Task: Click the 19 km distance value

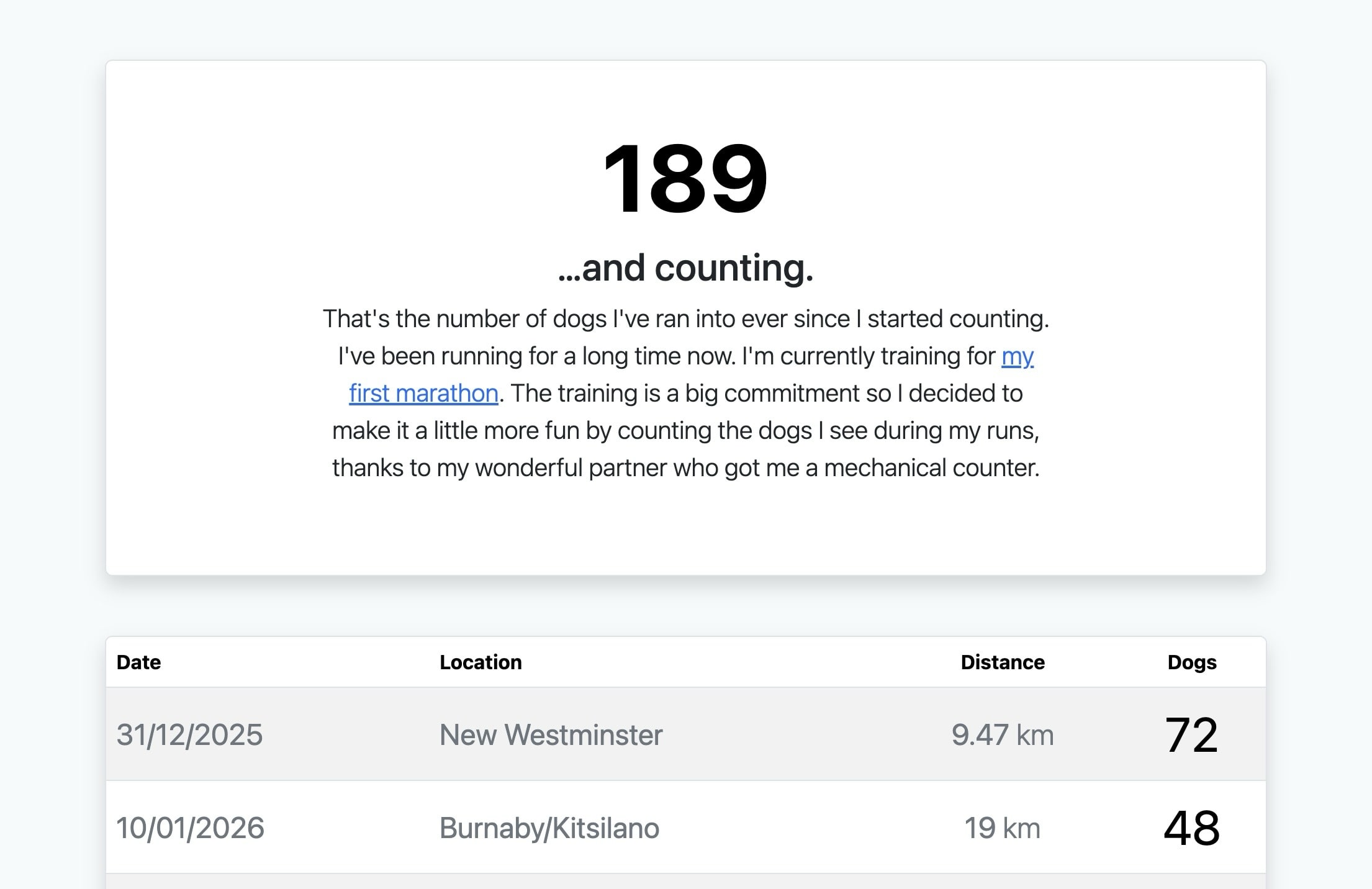Action: coord(1003,827)
